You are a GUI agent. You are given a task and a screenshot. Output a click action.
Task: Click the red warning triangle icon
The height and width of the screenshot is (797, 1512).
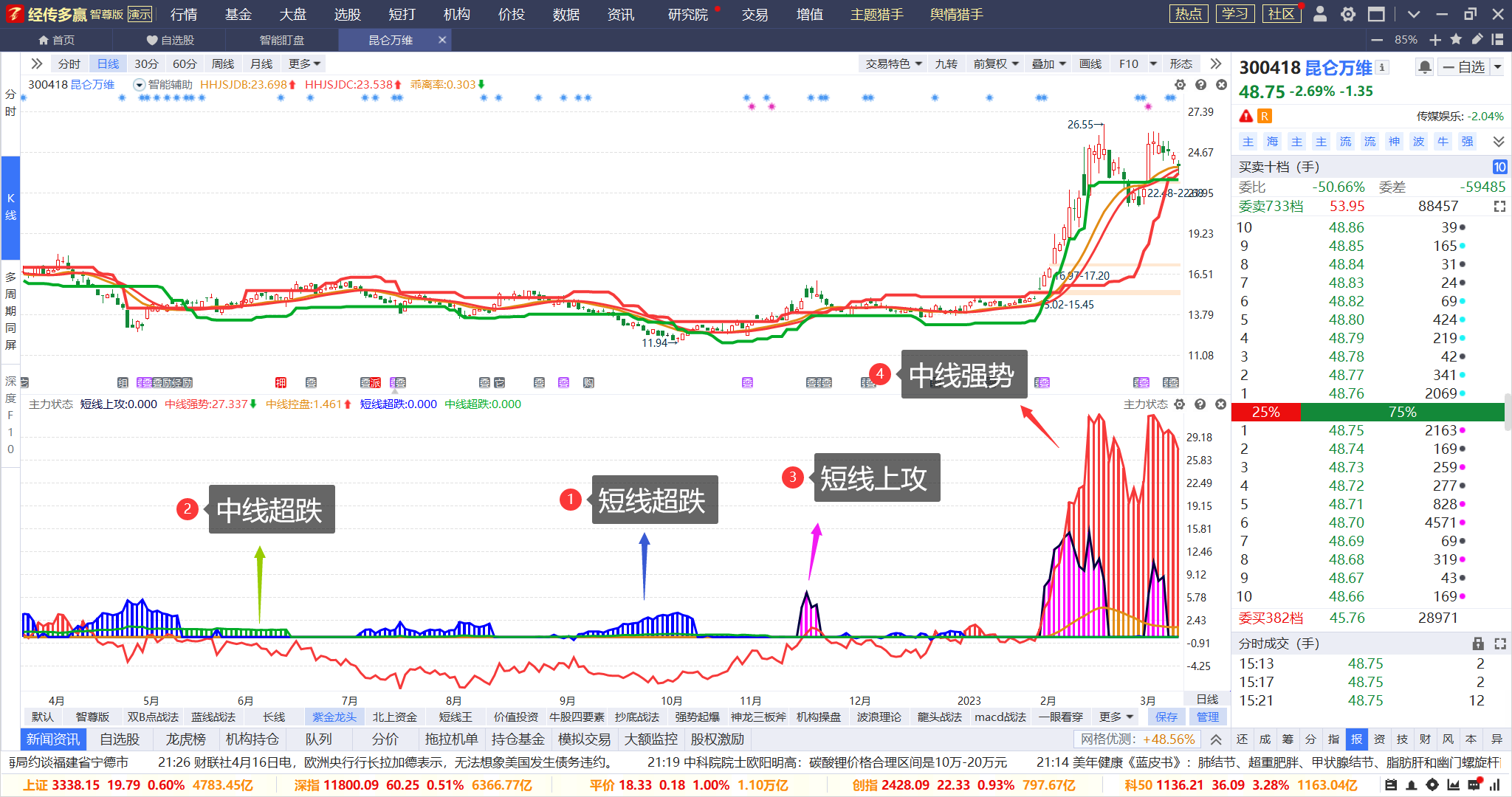pyautogui.click(x=1246, y=116)
